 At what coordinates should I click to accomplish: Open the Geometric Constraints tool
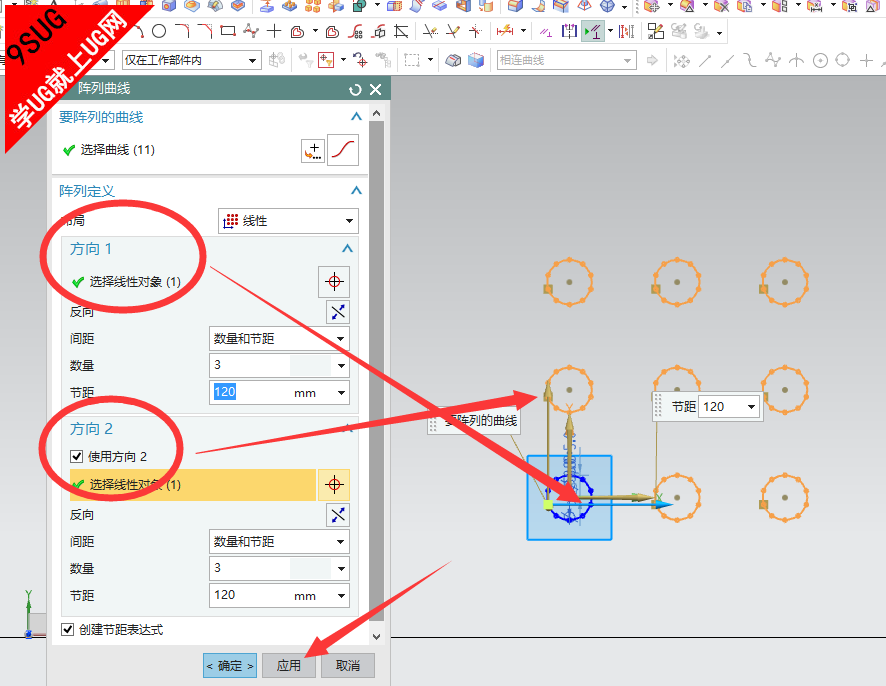coord(545,32)
